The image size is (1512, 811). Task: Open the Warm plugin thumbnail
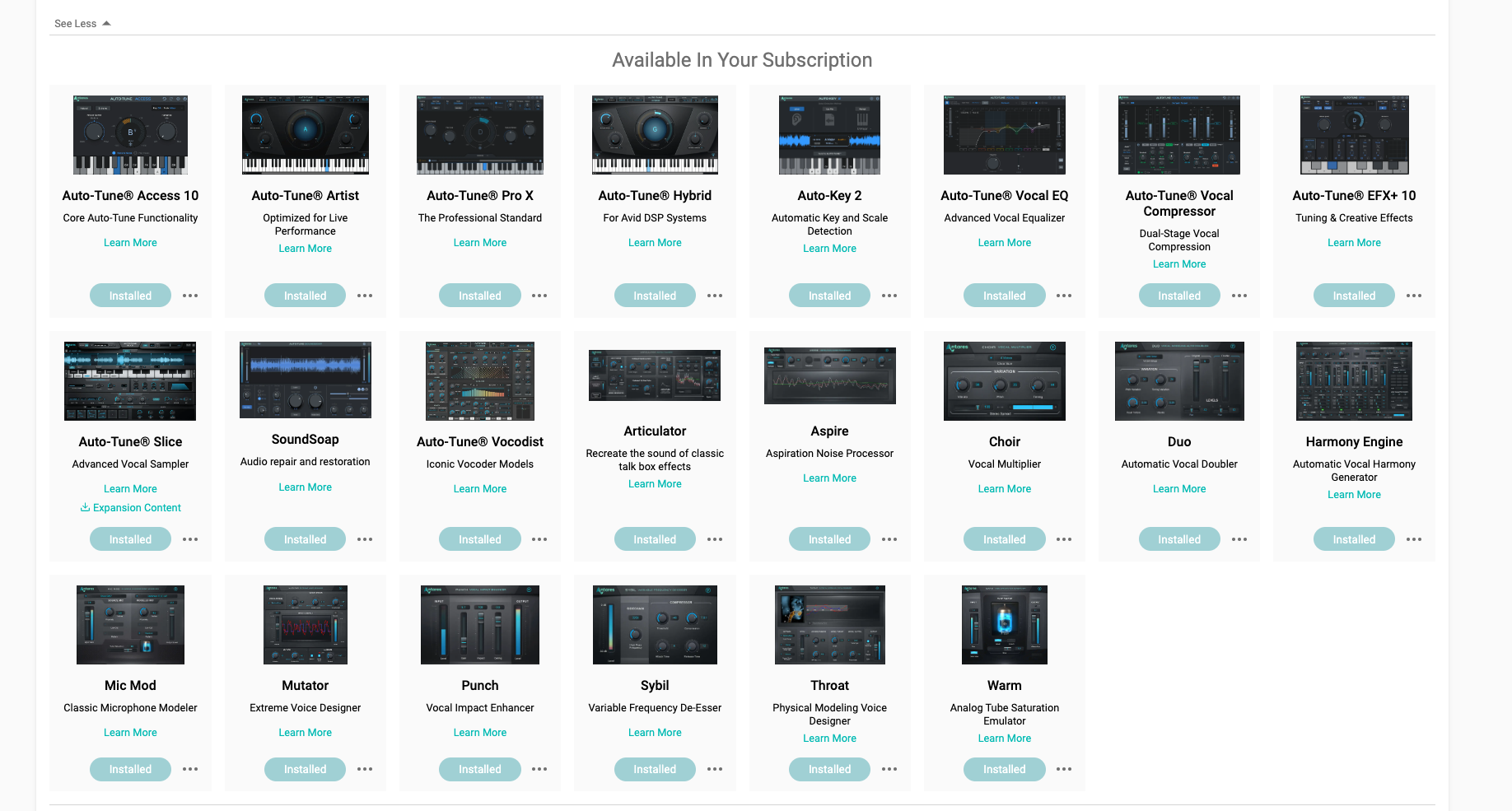(1005, 625)
